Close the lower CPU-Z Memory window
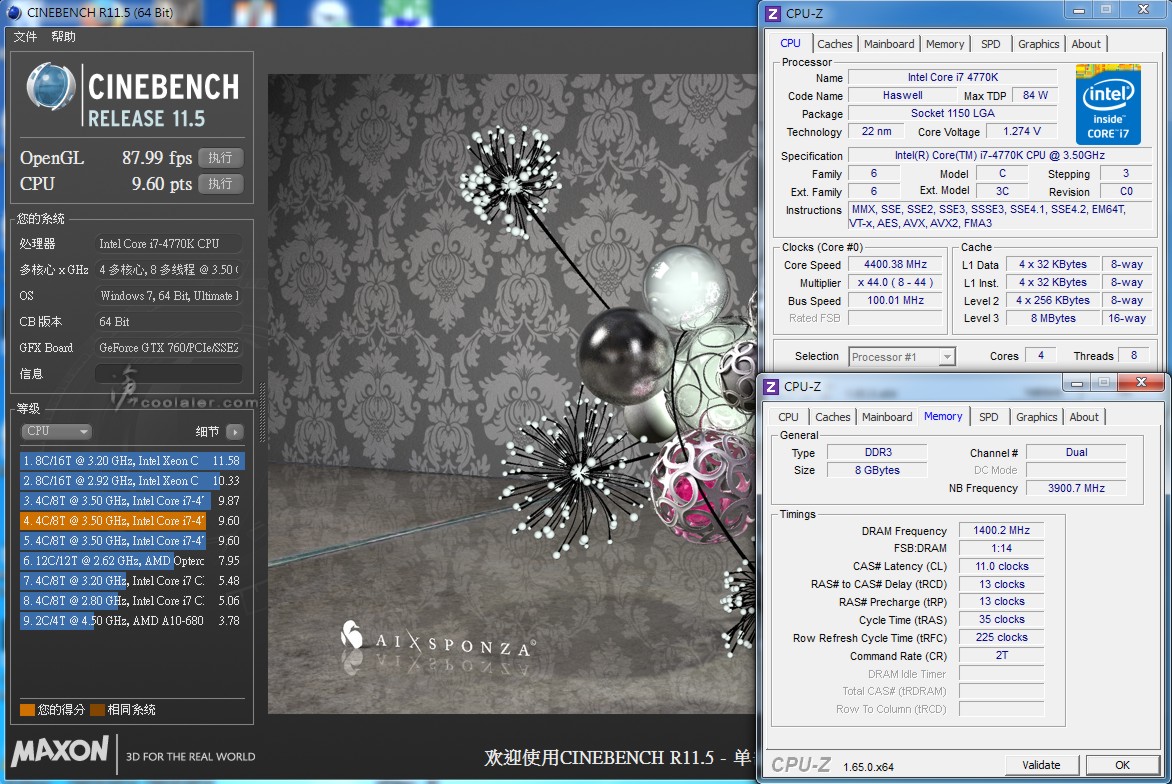This screenshot has height=784, width=1172. click(x=1141, y=383)
